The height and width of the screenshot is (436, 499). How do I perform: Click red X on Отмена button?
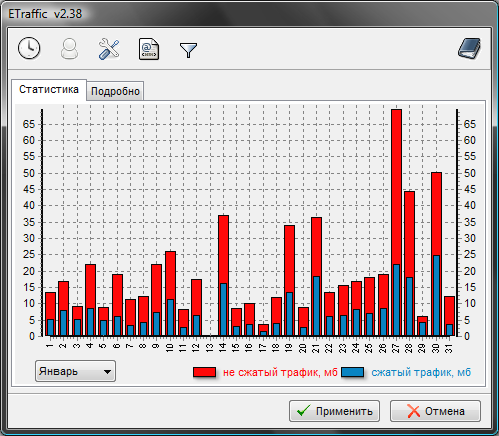(x=413, y=411)
